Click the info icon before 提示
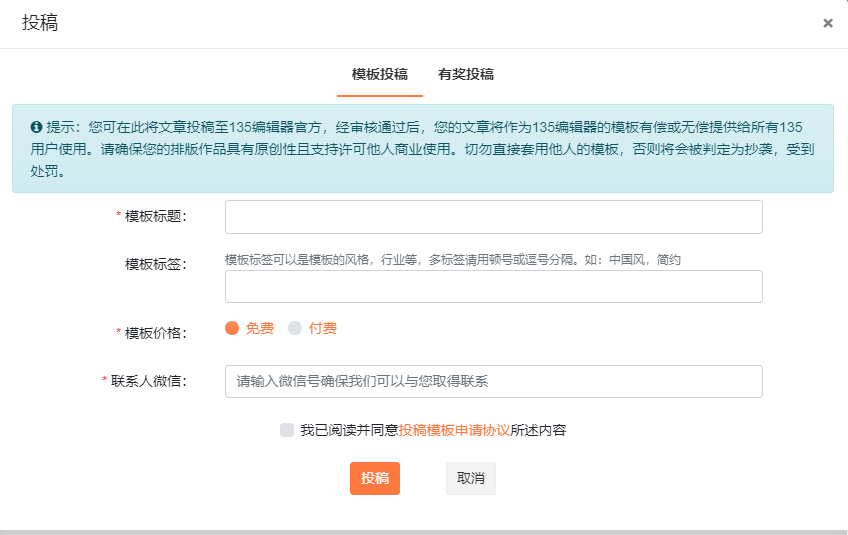Image resolution: width=848 pixels, height=535 pixels. pos(36,128)
